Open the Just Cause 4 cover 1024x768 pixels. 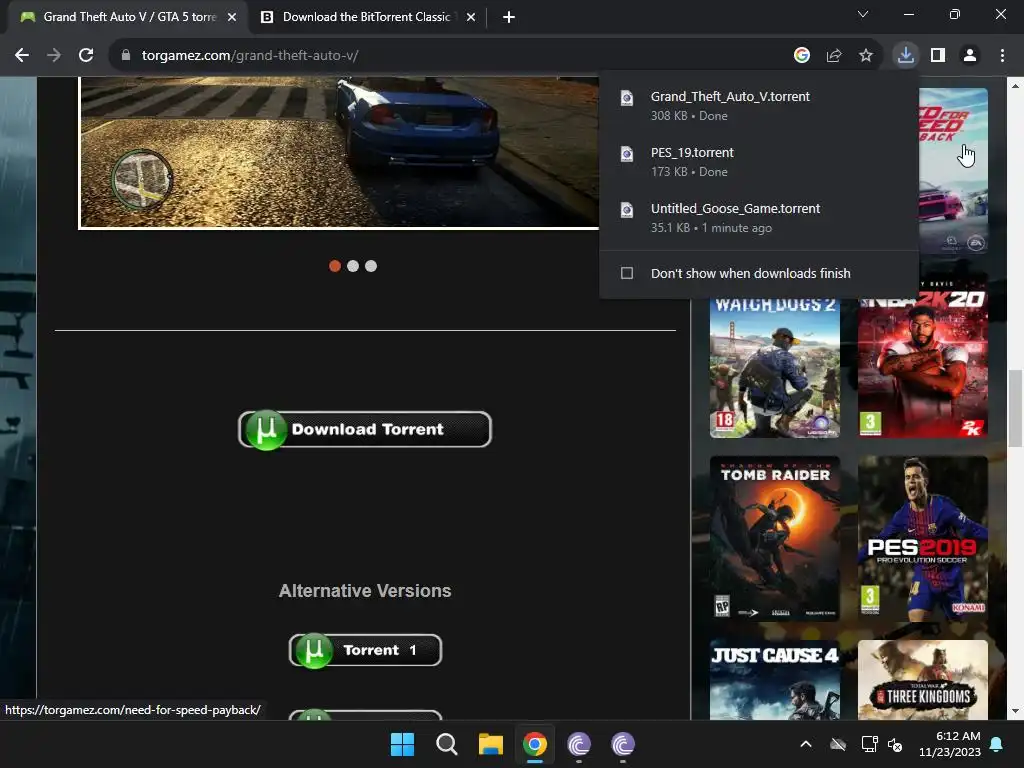pyautogui.click(x=775, y=679)
